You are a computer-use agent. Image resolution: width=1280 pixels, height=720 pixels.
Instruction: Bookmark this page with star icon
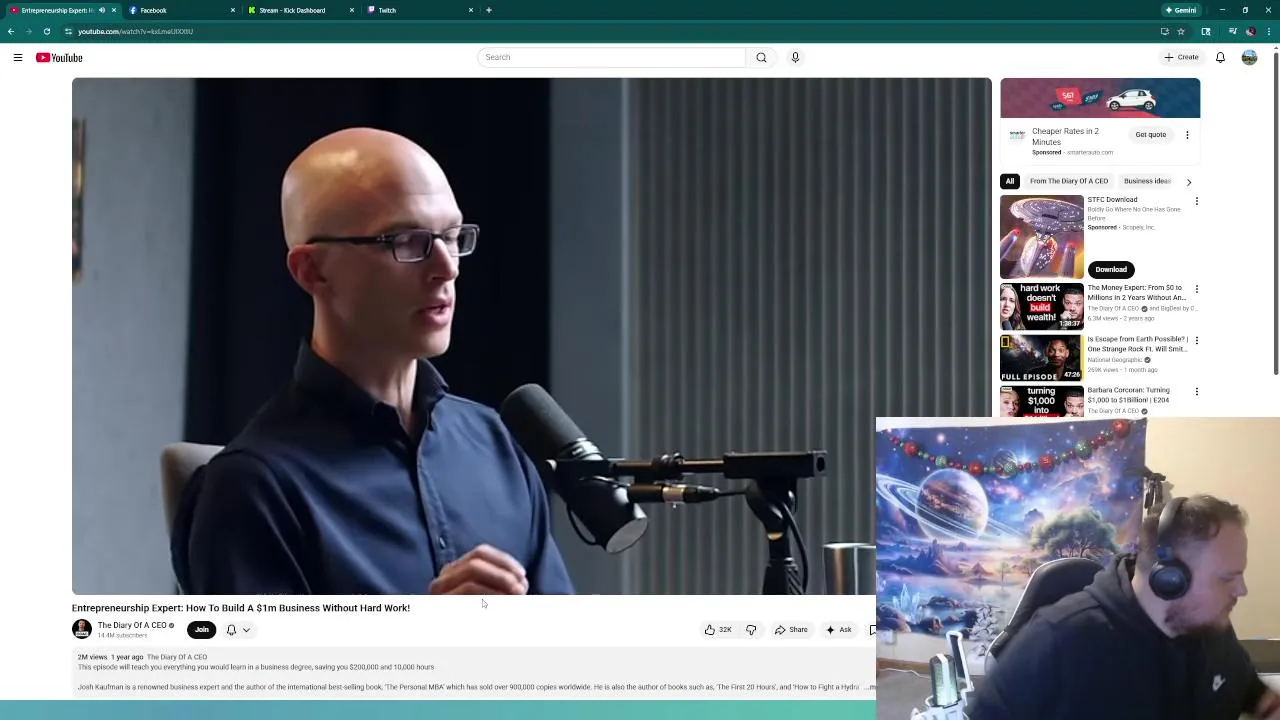click(x=1180, y=31)
